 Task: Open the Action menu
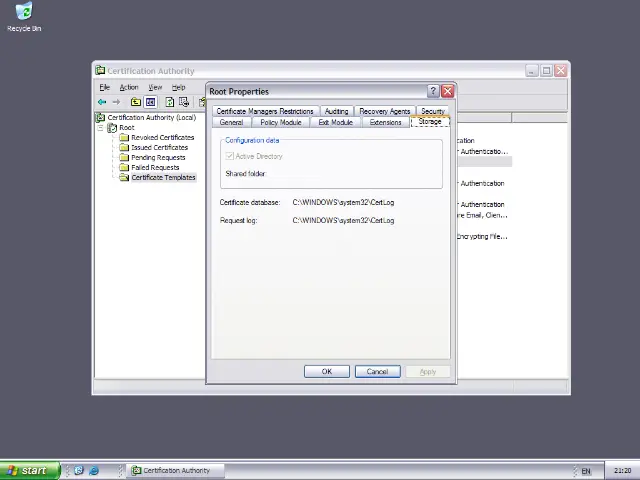click(129, 87)
